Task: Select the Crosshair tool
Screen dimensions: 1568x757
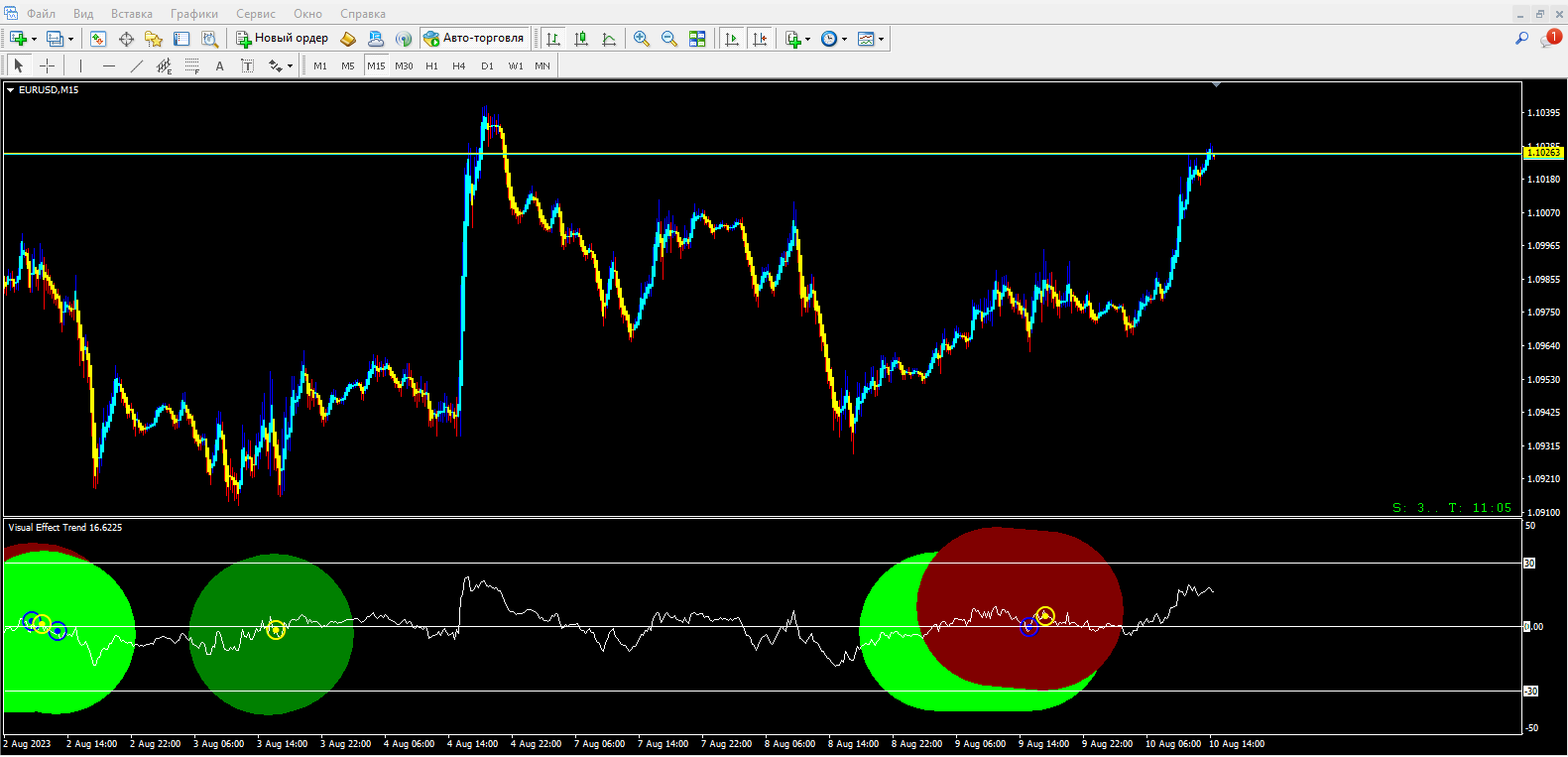Action: tap(47, 65)
